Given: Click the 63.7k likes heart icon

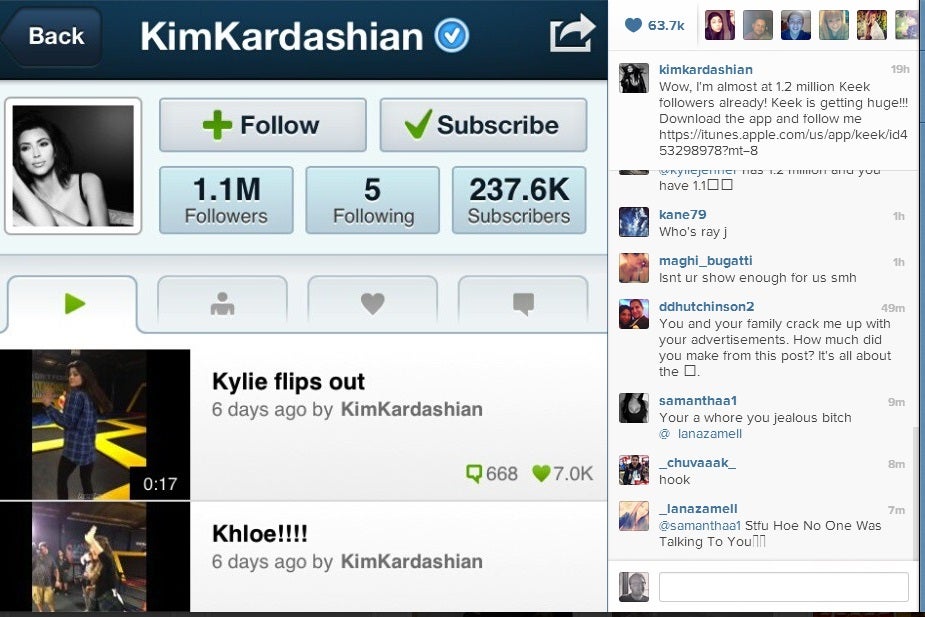Looking at the screenshot, I should point(633,25).
